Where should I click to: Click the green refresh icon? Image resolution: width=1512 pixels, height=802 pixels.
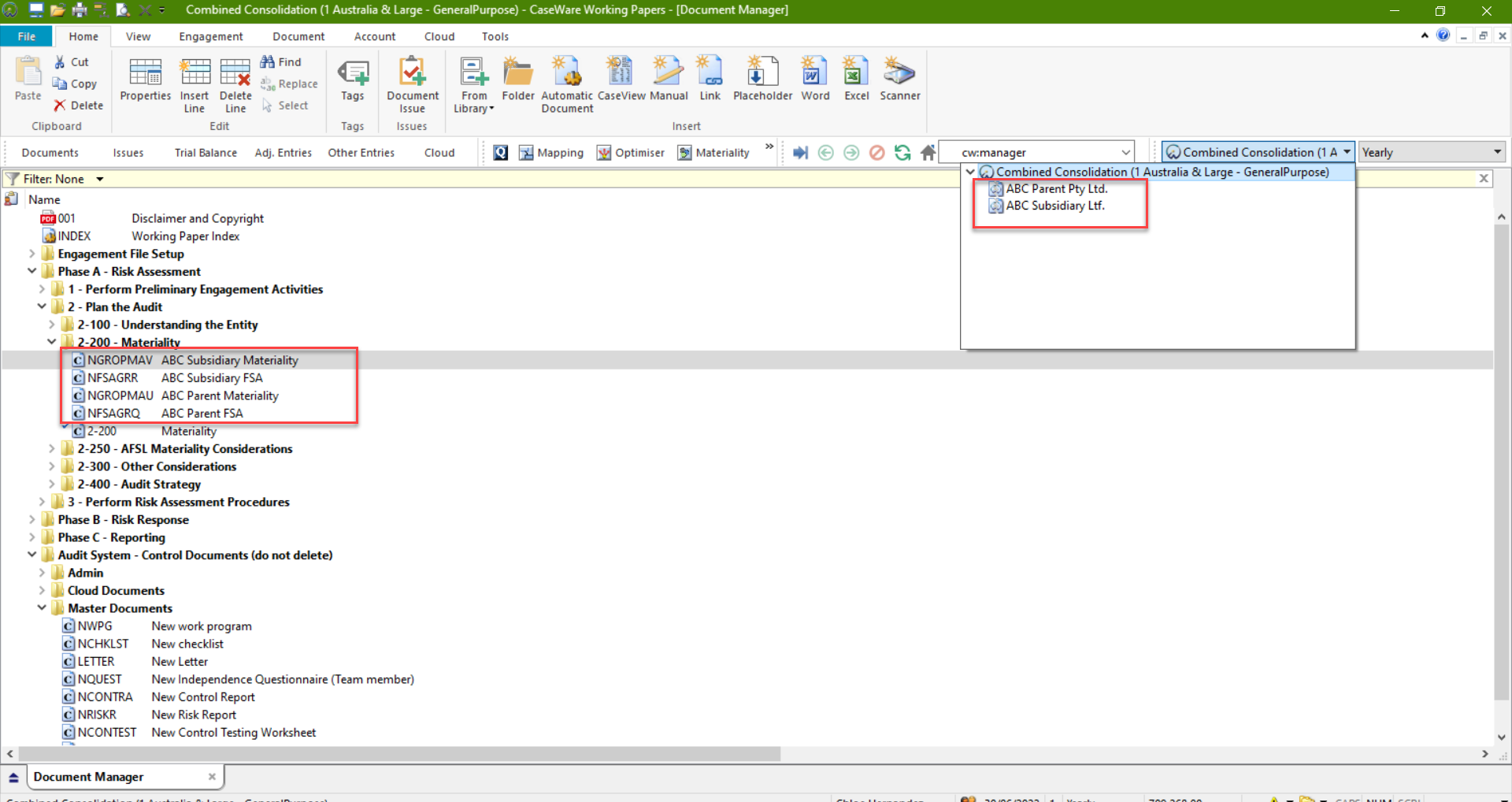pyautogui.click(x=902, y=153)
